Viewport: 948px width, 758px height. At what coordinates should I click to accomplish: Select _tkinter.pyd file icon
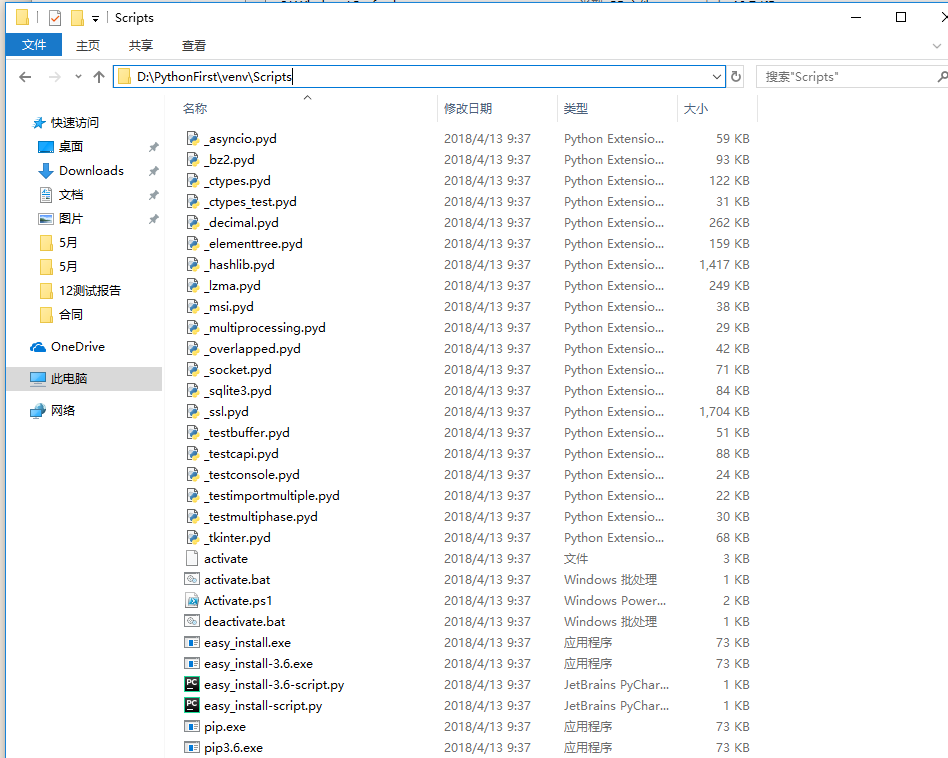click(x=192, y=537)
